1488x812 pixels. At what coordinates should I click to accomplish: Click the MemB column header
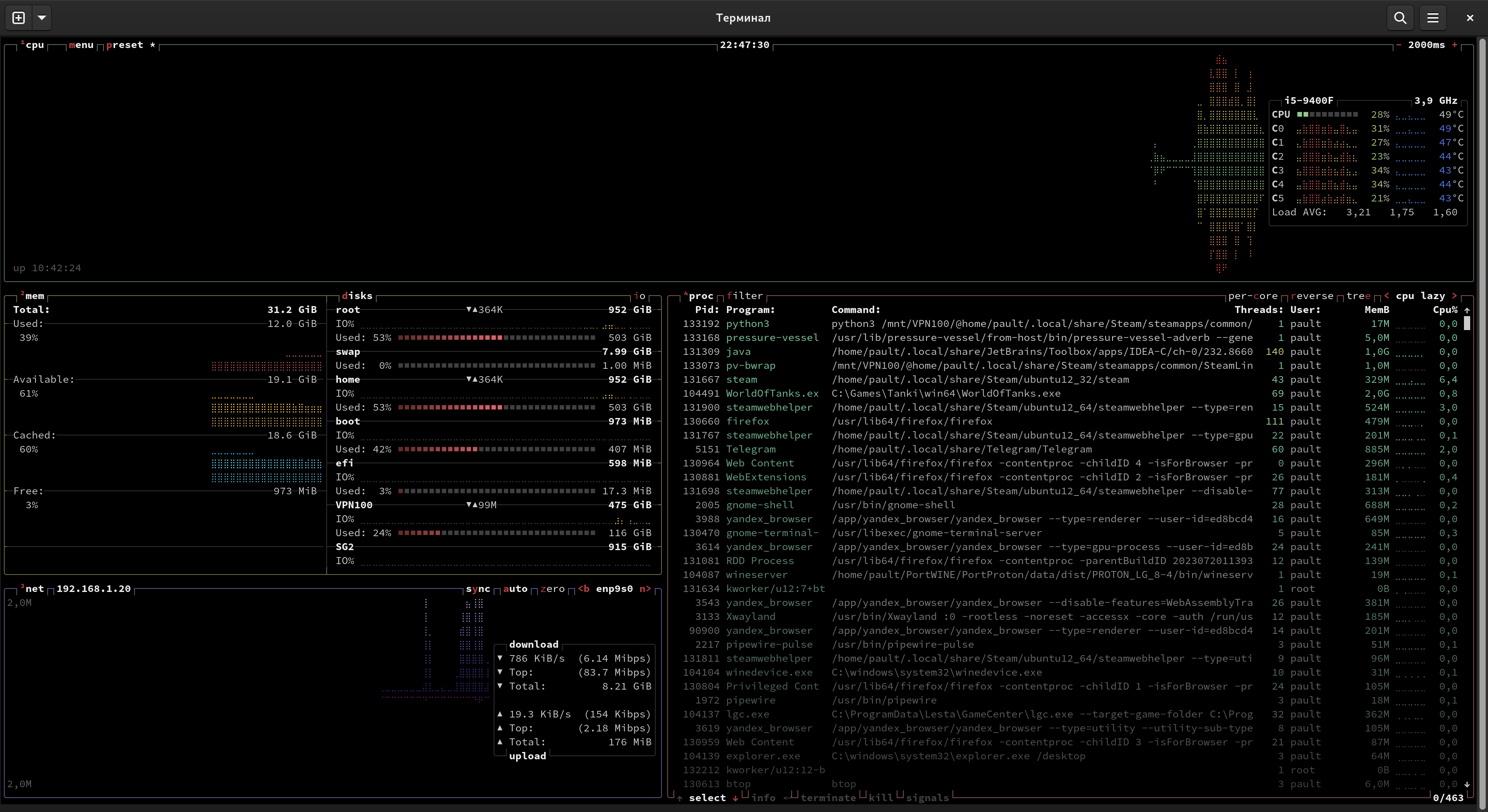click(x=1377, y=310)
